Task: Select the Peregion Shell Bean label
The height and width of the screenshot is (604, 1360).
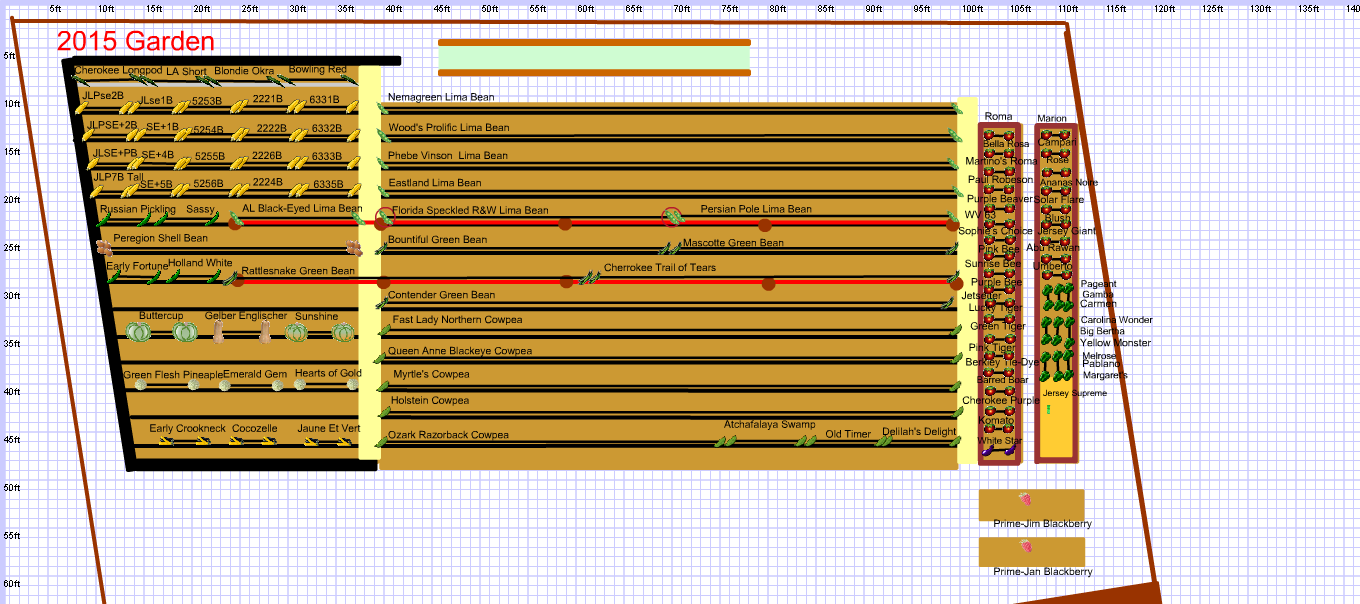Action: click(x=160, y=238)
